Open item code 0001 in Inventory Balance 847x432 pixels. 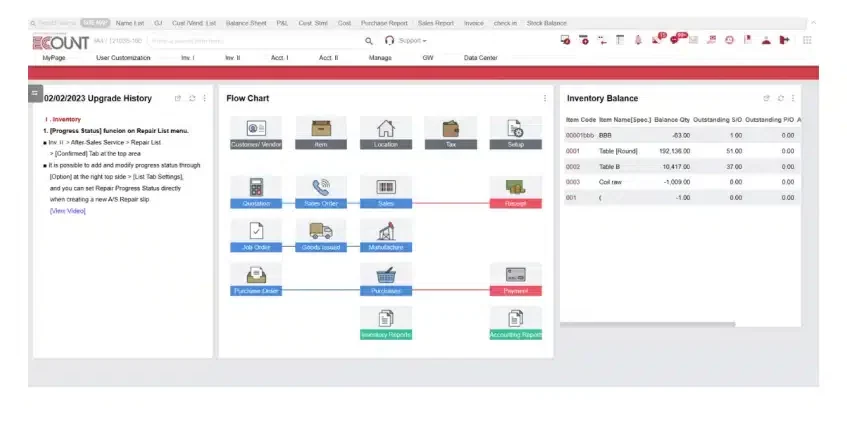point(573,151)
